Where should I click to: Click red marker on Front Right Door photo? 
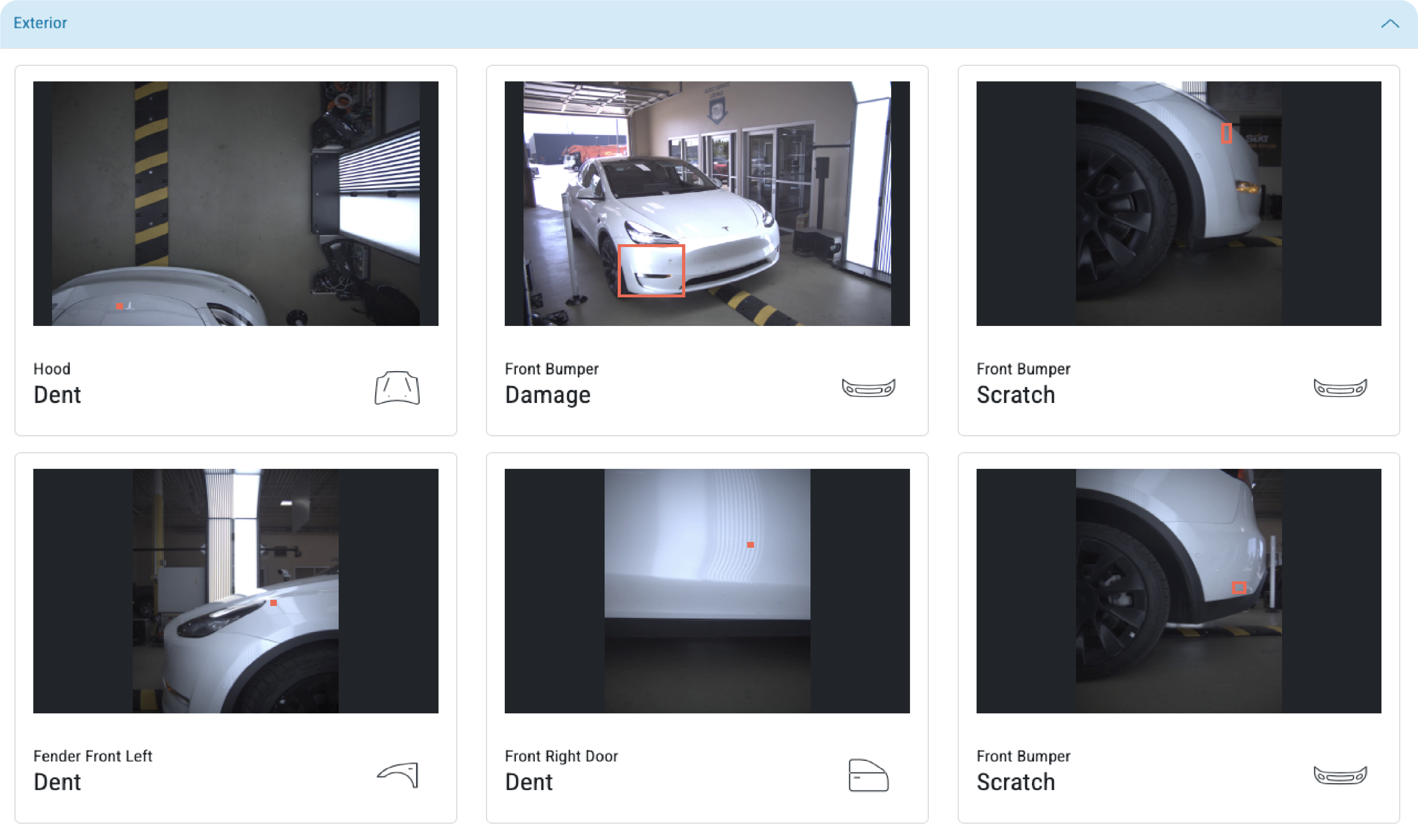(x=750, y=544)
